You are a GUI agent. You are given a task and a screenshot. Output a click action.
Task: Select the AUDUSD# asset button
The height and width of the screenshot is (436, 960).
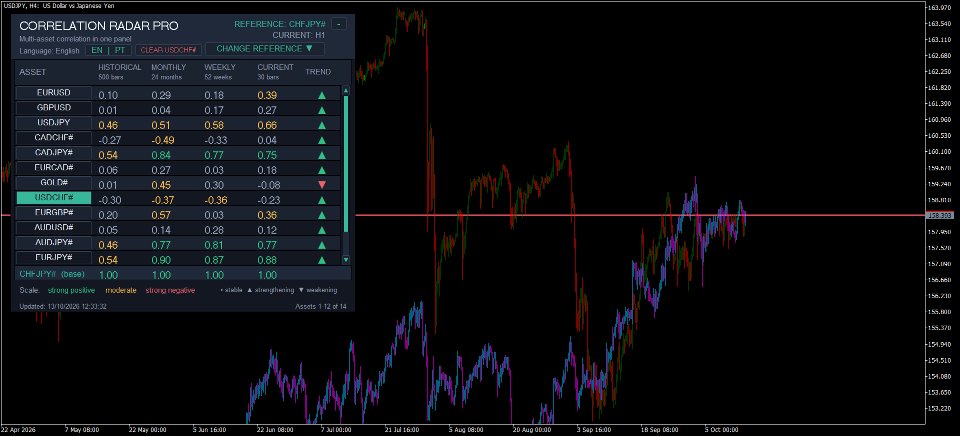click(x=54, y=228)
